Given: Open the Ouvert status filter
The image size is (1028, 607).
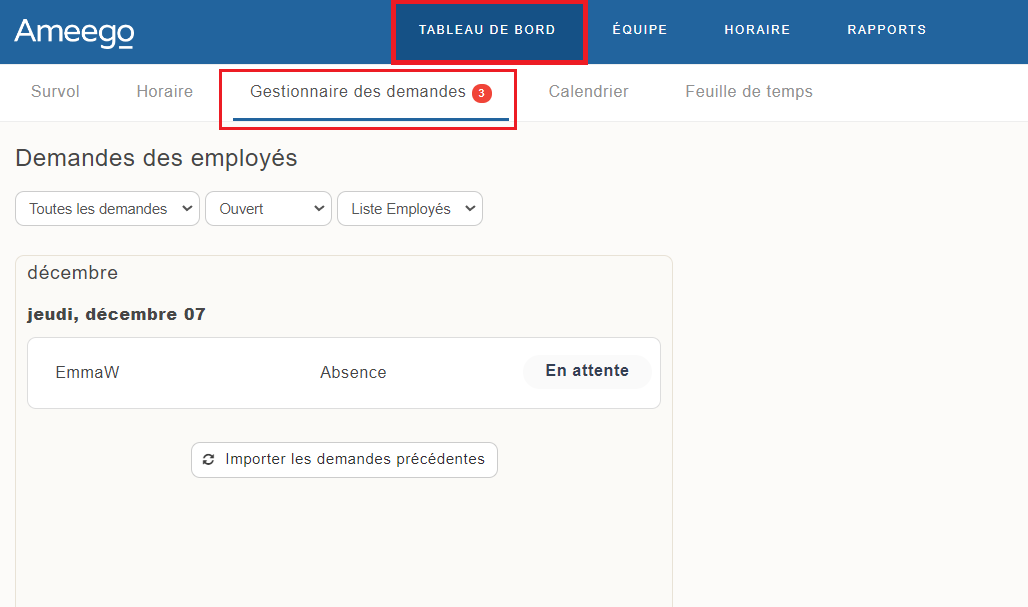Looking at the screenshot, I should 268,209.
